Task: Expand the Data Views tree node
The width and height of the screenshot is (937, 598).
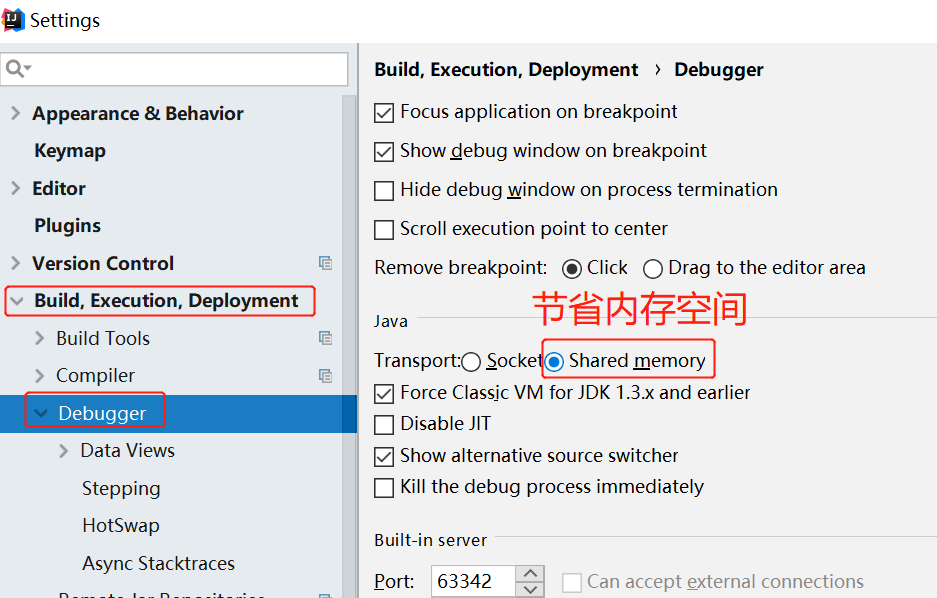Action: [63, 450]
